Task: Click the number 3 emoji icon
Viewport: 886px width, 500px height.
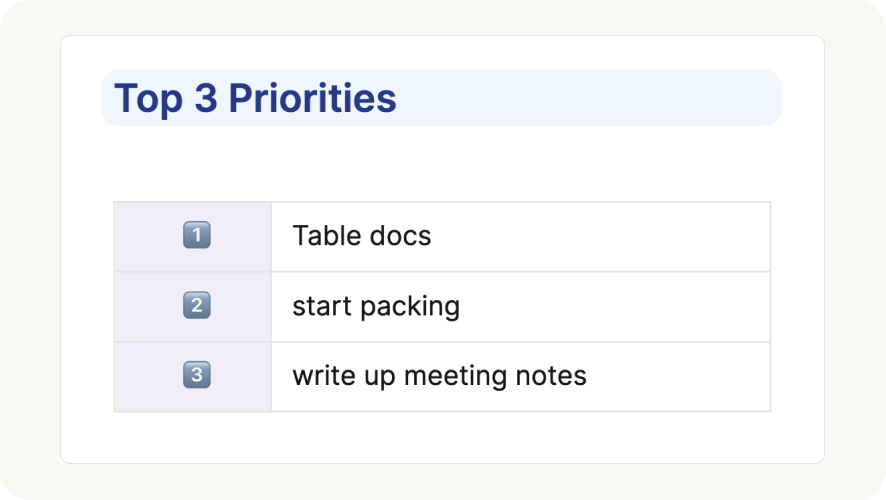Action: click(x=197, y=376)
